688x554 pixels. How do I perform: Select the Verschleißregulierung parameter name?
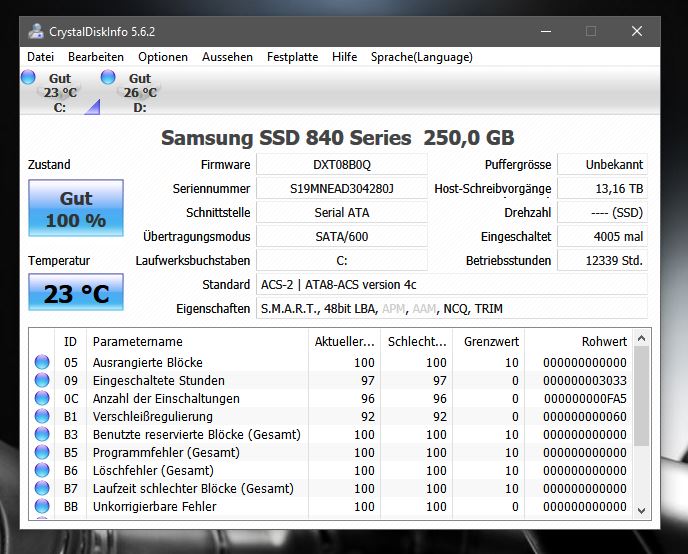[x=153, y=416]
